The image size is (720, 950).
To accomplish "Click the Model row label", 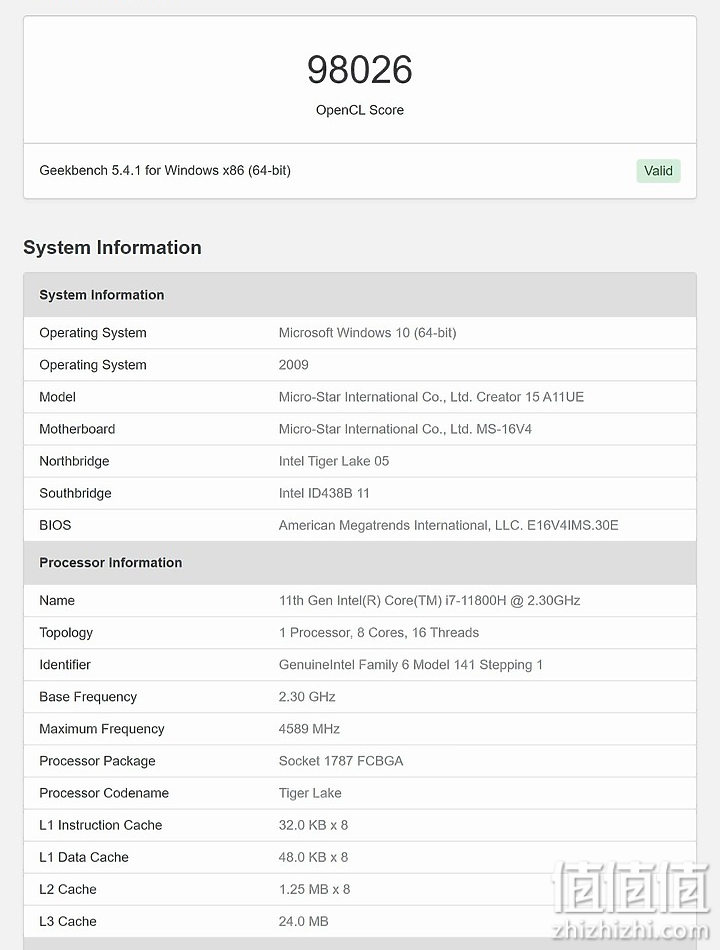I will (x=58, y=397).
